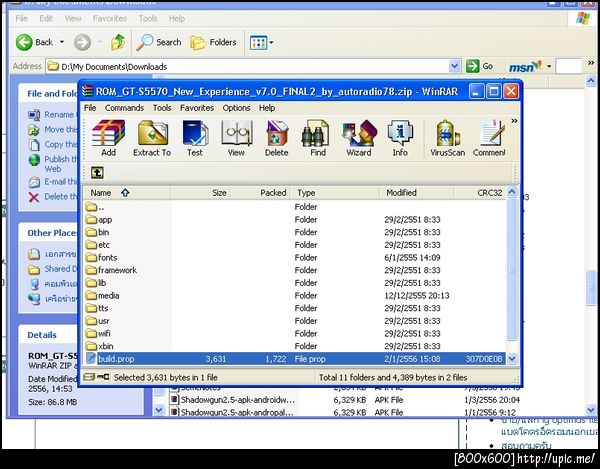Image resolution: width=600 pixels, height=469 pixels.
Task: Start VirusScan on the archive
Action: (447, 138)
